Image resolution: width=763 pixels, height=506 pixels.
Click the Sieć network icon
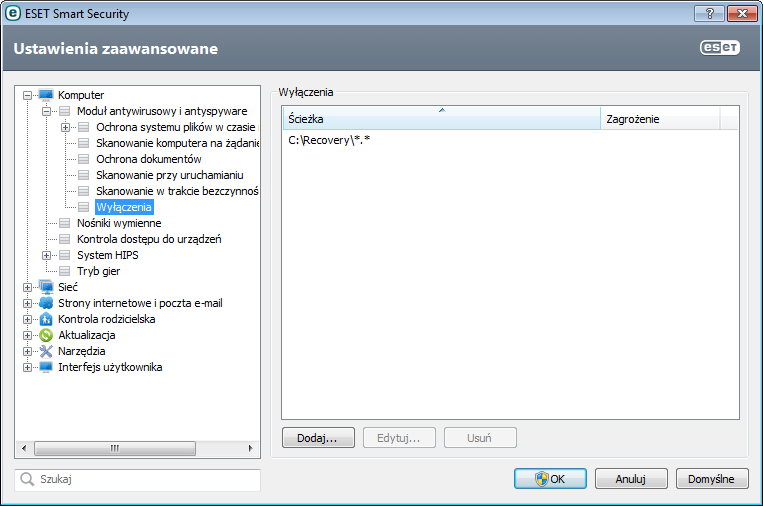point(46,287)
